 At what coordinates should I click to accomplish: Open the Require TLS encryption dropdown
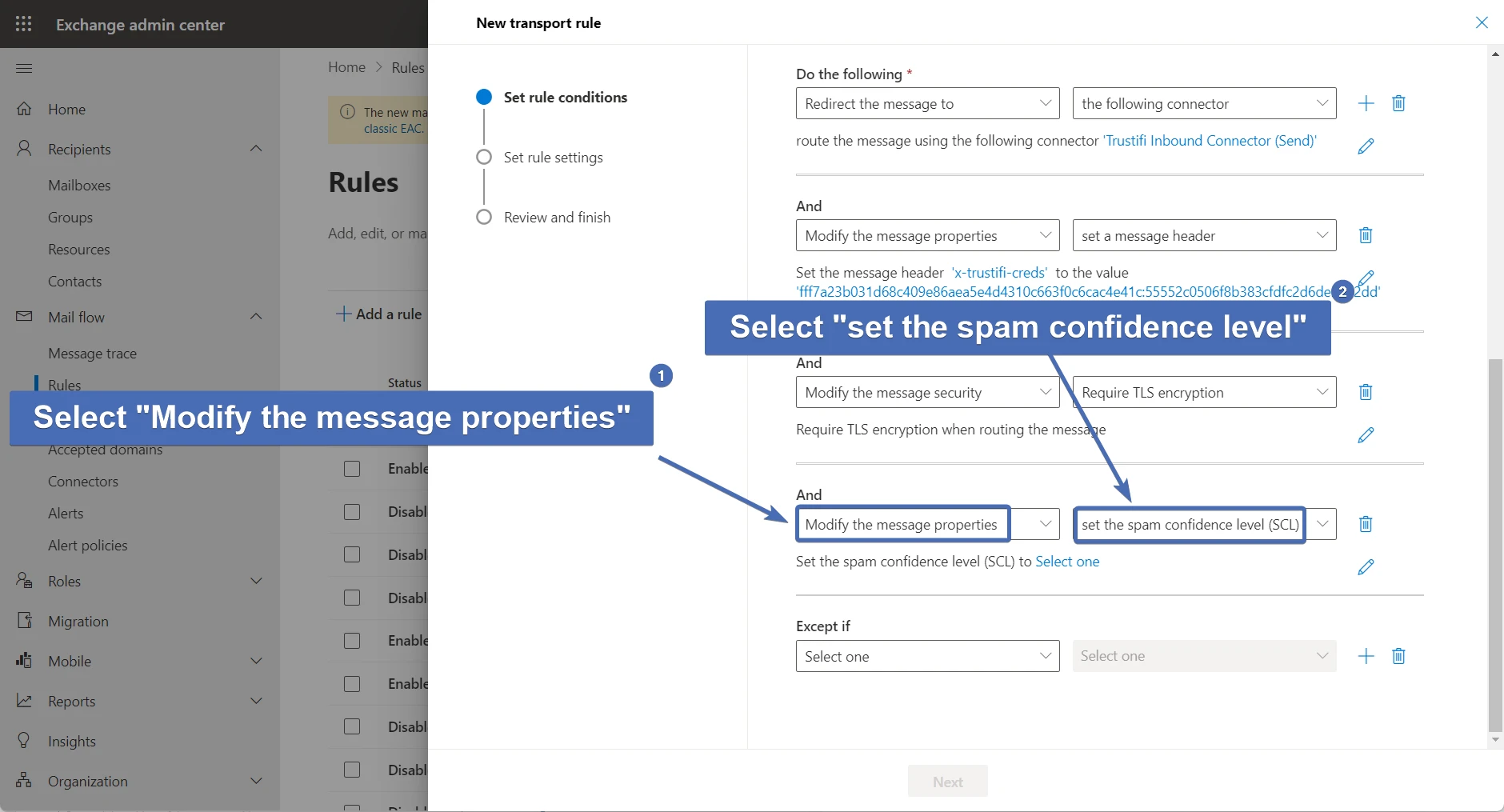coord(1204,392)
